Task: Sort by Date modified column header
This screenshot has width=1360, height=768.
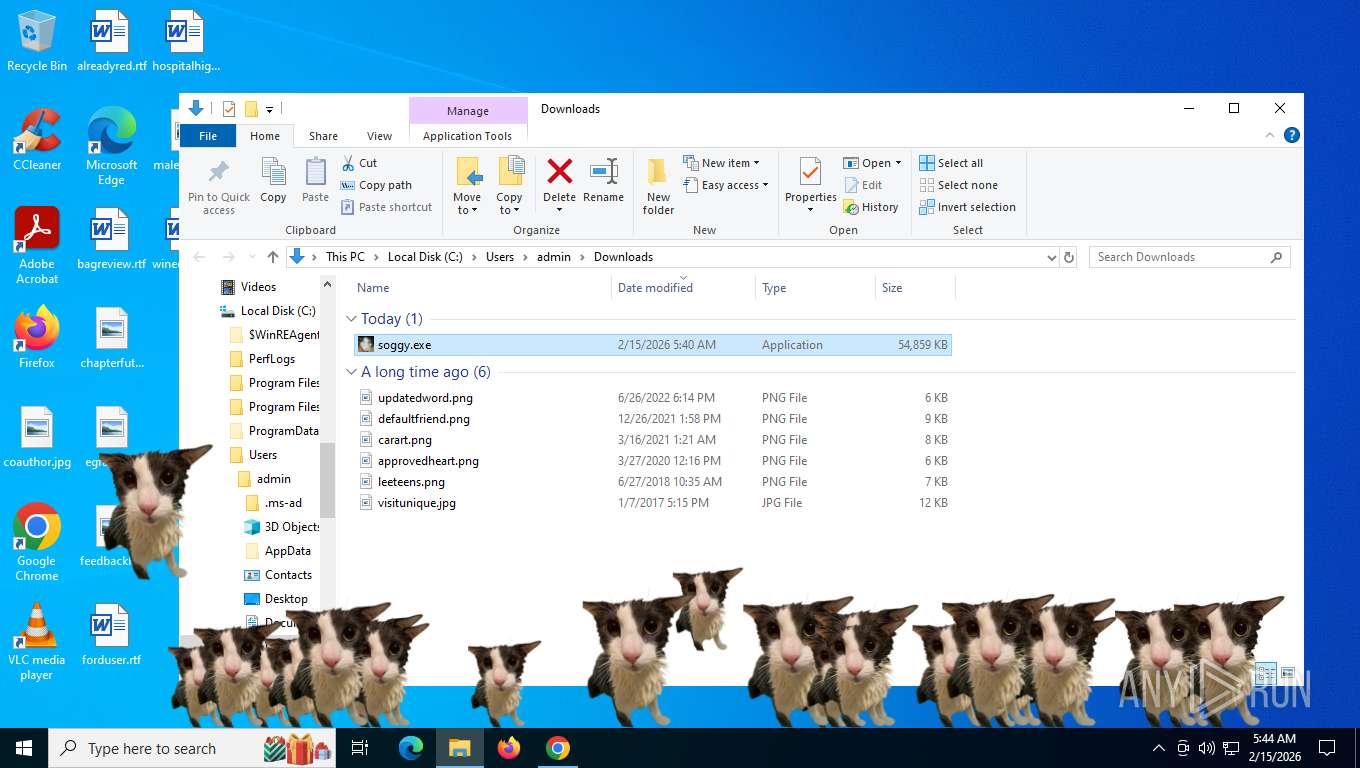Action: point(683,288)
